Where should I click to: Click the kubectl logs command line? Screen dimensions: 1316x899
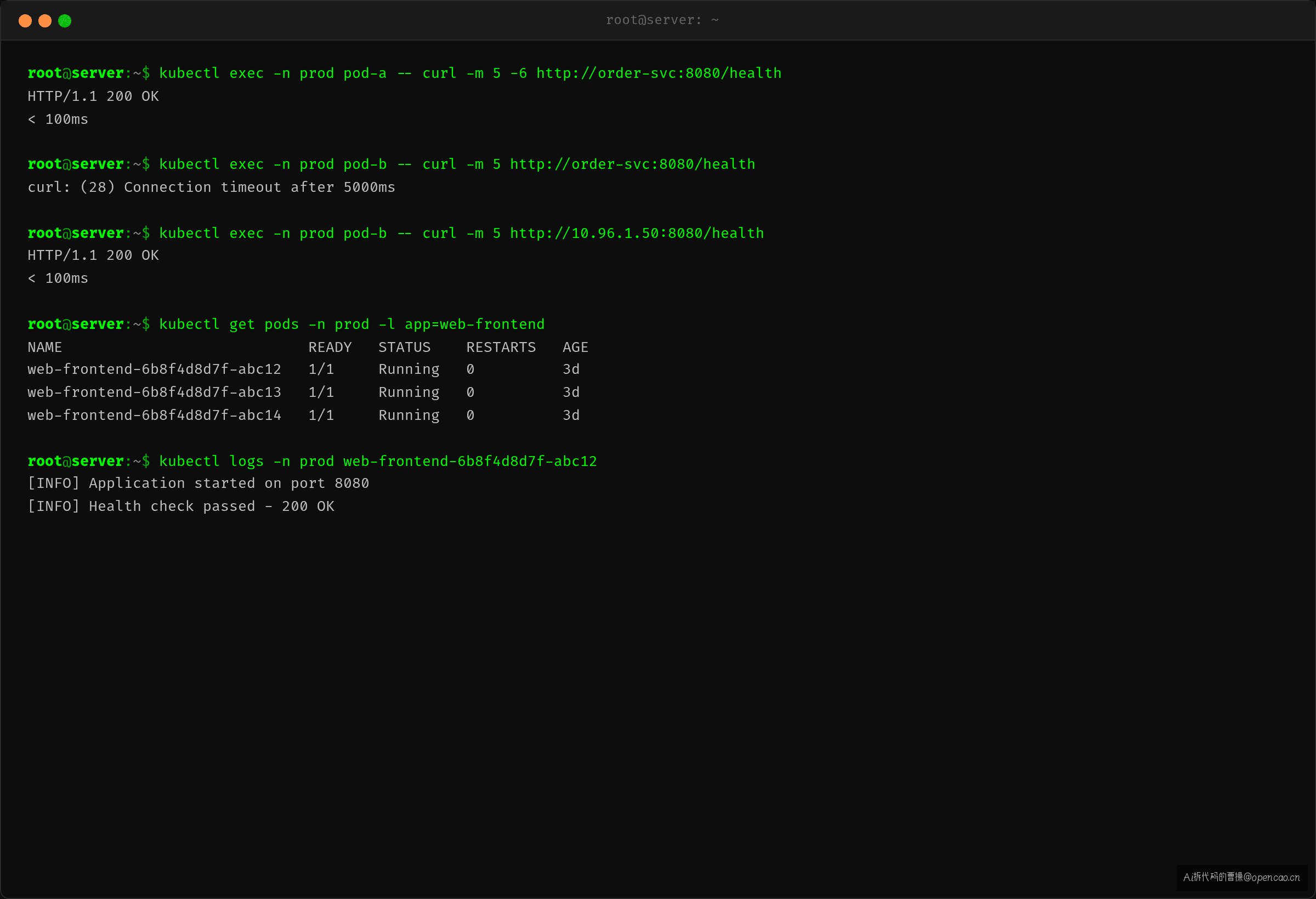tap(312, 462)
